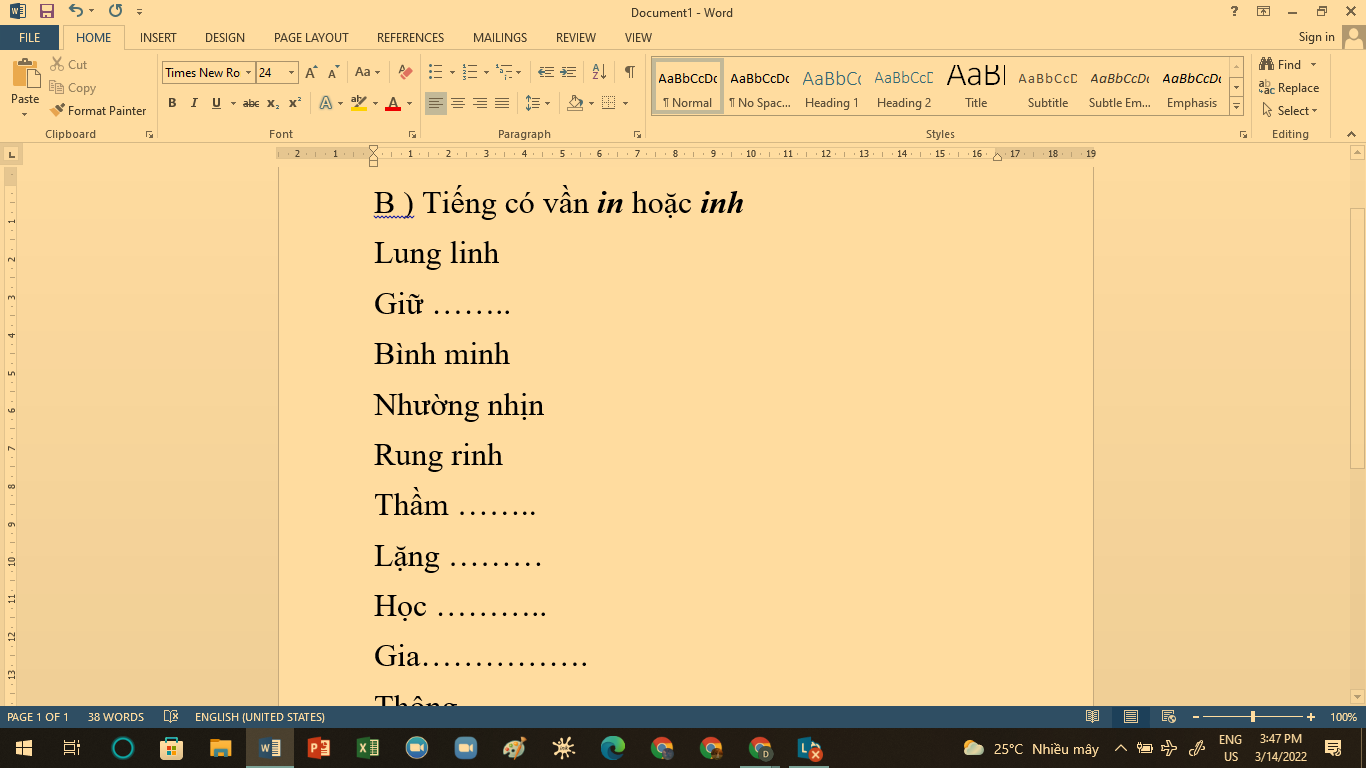Image resolution: width=1366 pixels, height=768 pixels.
Task: Clear all formatting from selection
Action: point(405,72)
